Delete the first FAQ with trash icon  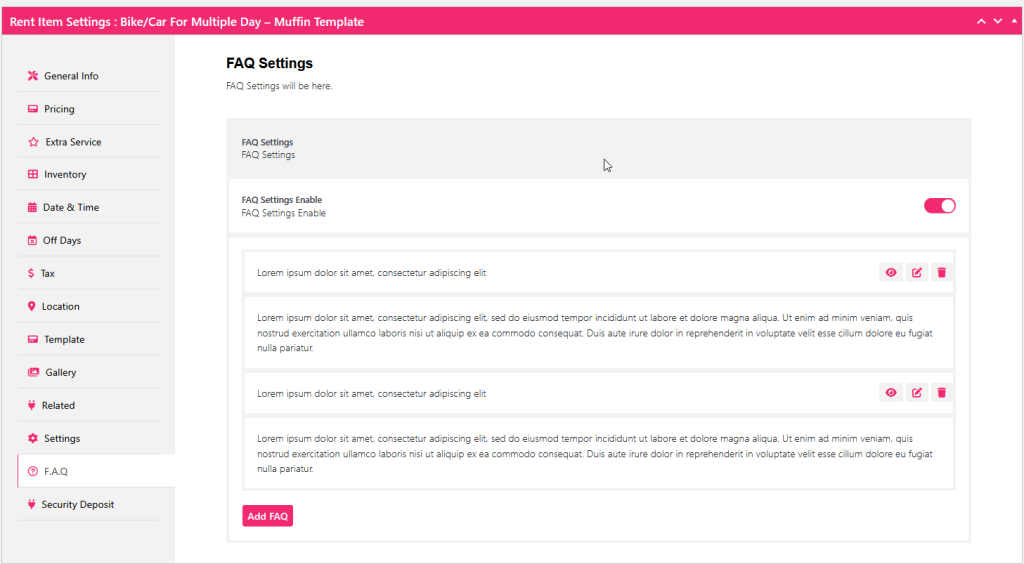[941, 272]
